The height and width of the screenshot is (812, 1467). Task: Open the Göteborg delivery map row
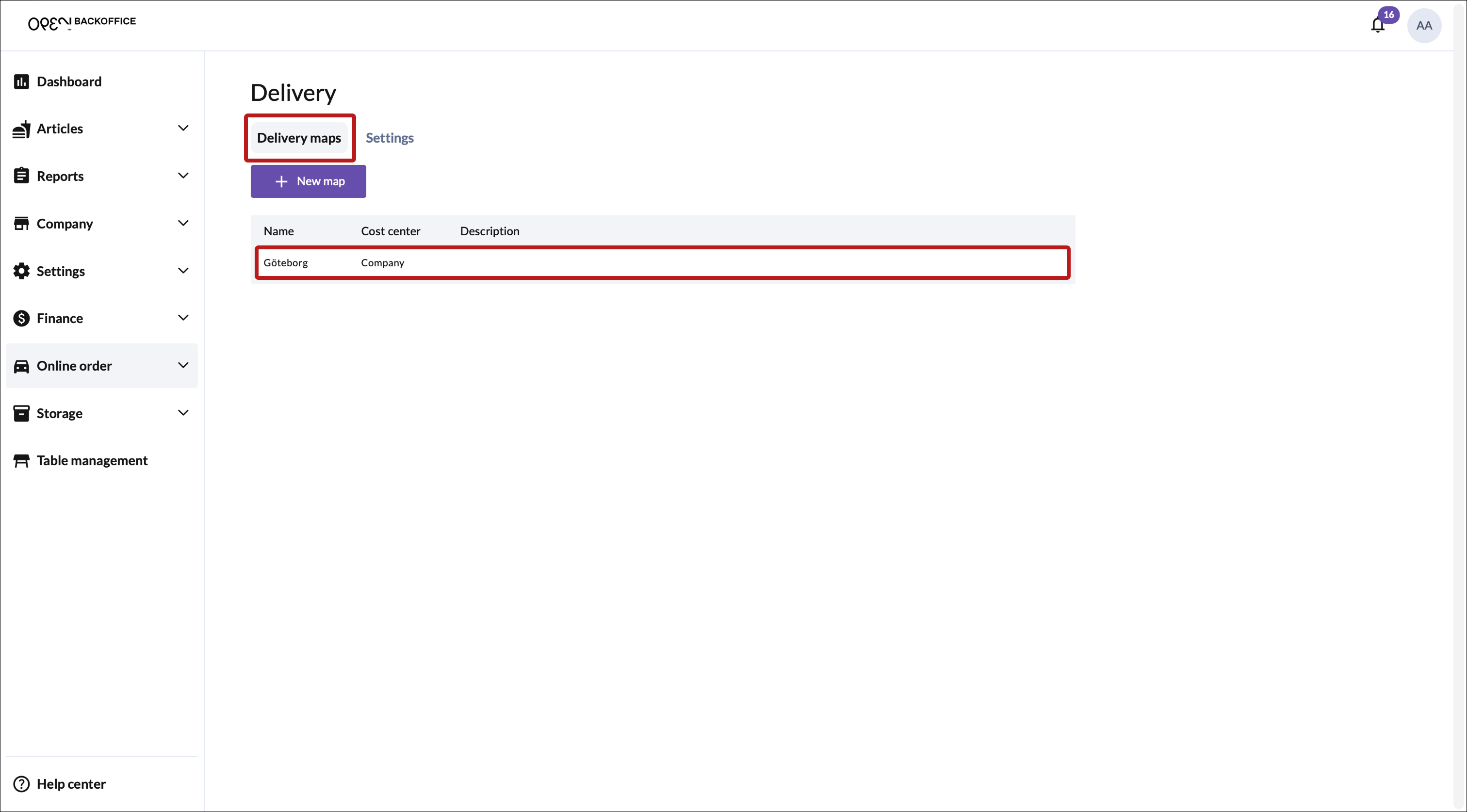click(662, 262)
